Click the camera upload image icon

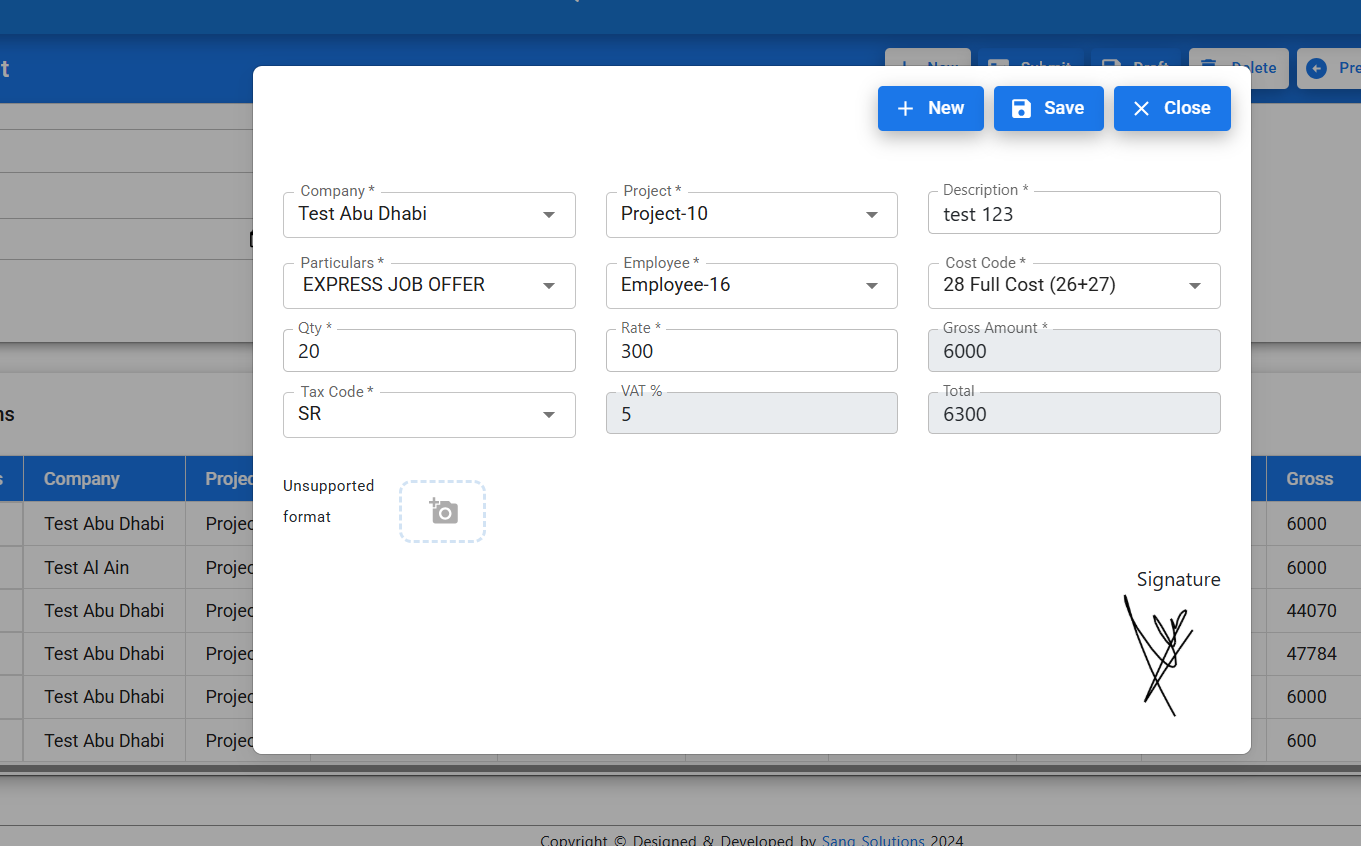(x=443, y=512)
